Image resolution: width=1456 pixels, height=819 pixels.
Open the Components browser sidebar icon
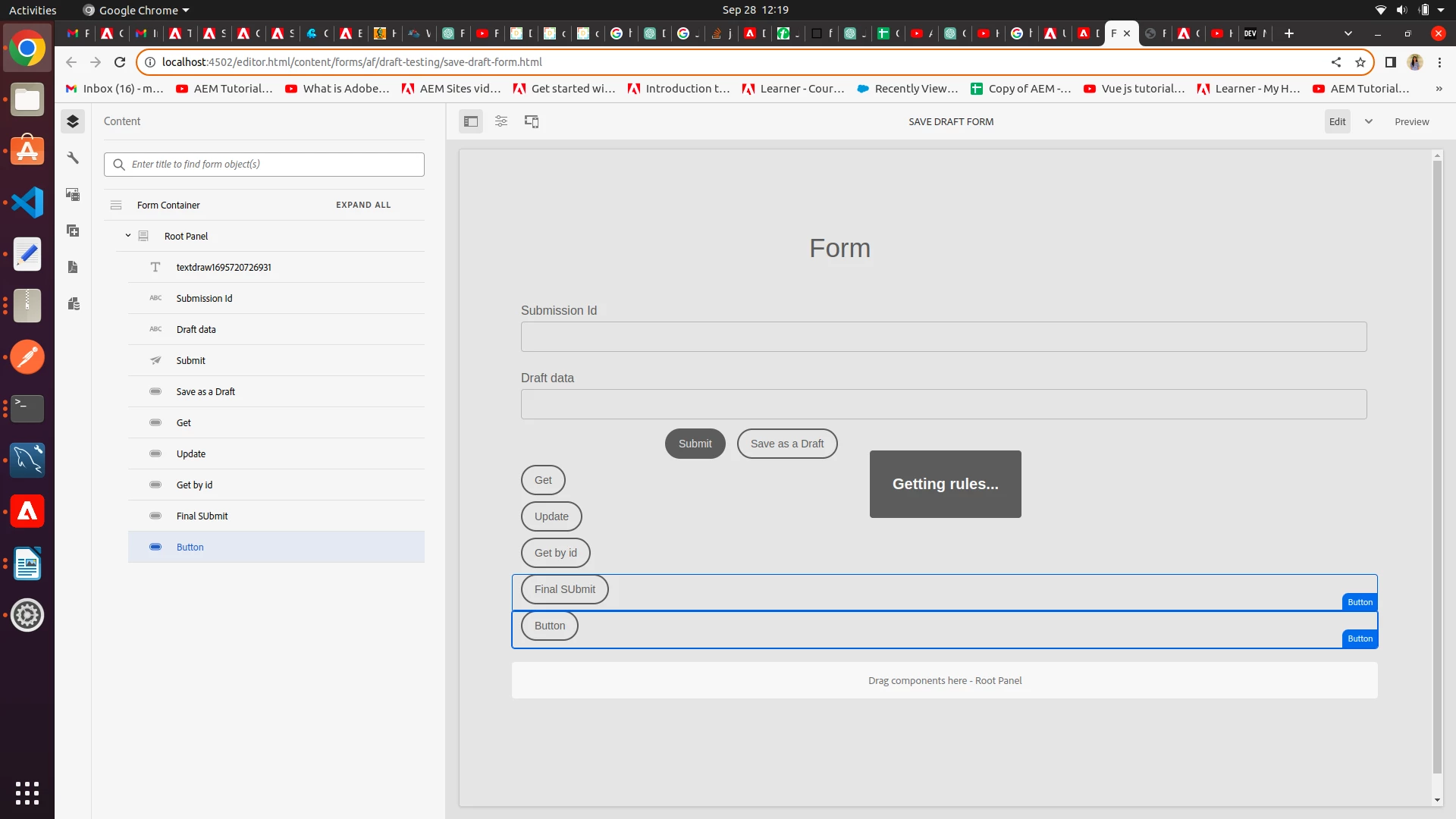pyautogui.click(x=73, y=231)
